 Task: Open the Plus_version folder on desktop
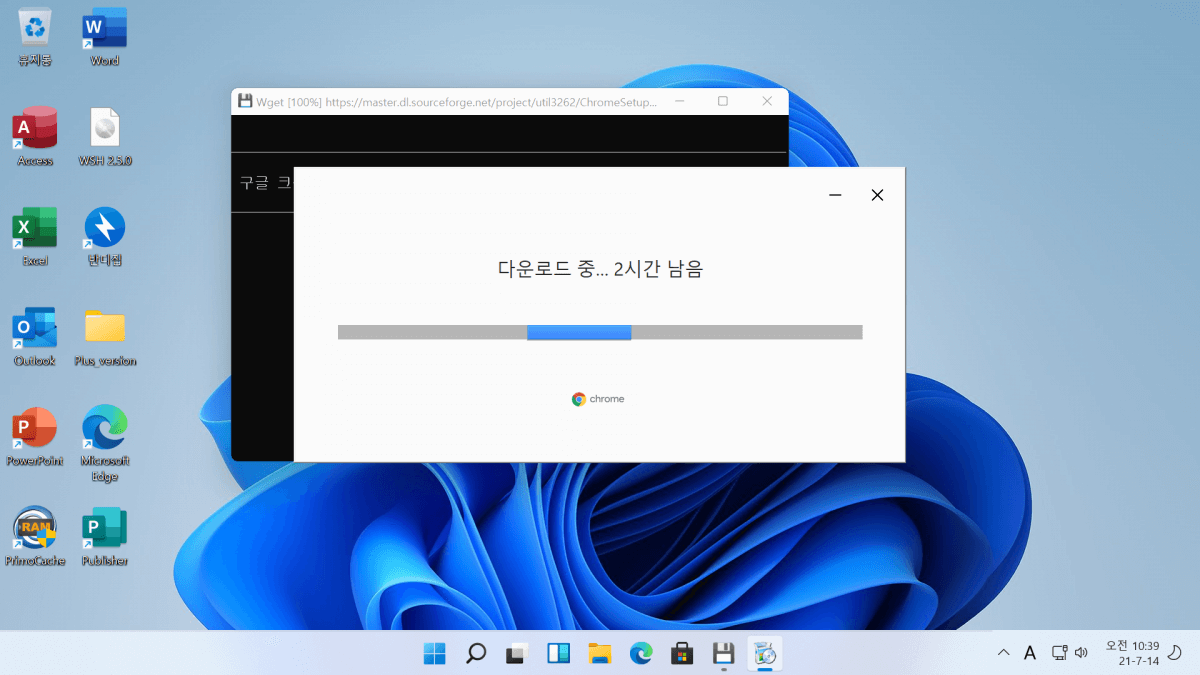tap(105, 336)
